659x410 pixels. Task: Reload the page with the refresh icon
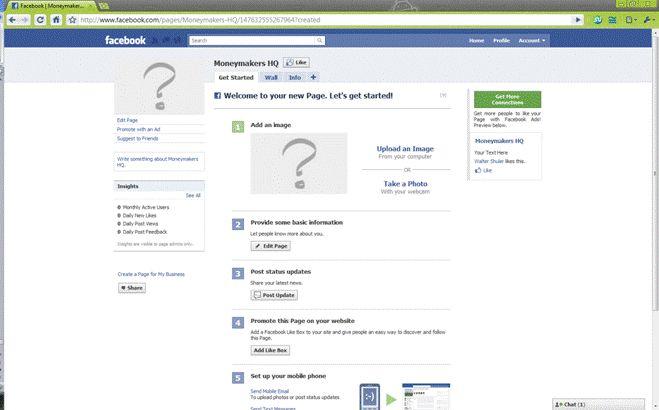click(x=40, y=19)
